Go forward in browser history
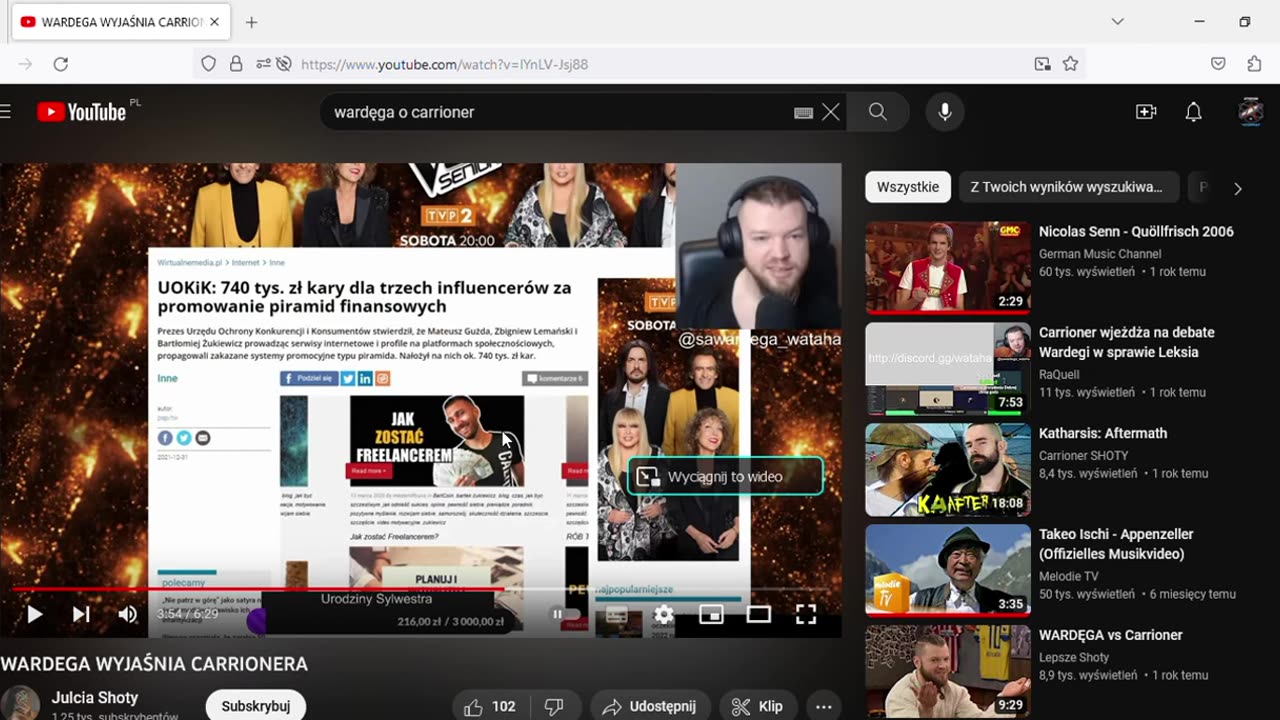This screenshot has width=1280, height=720. [x=25, y=64]
